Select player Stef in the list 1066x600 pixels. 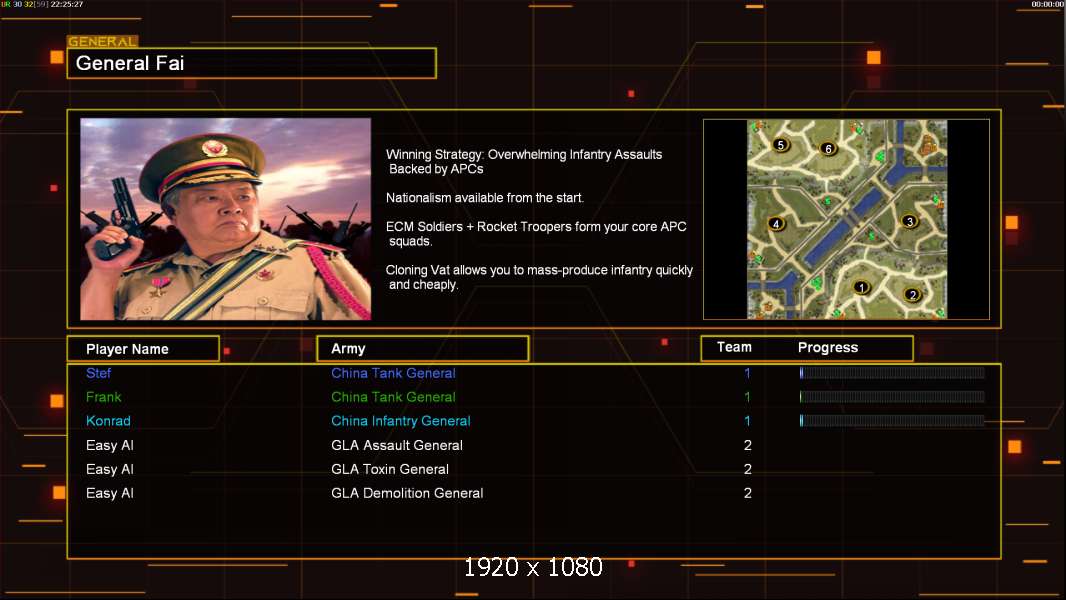pyautogui.click(x=99, y=373)
